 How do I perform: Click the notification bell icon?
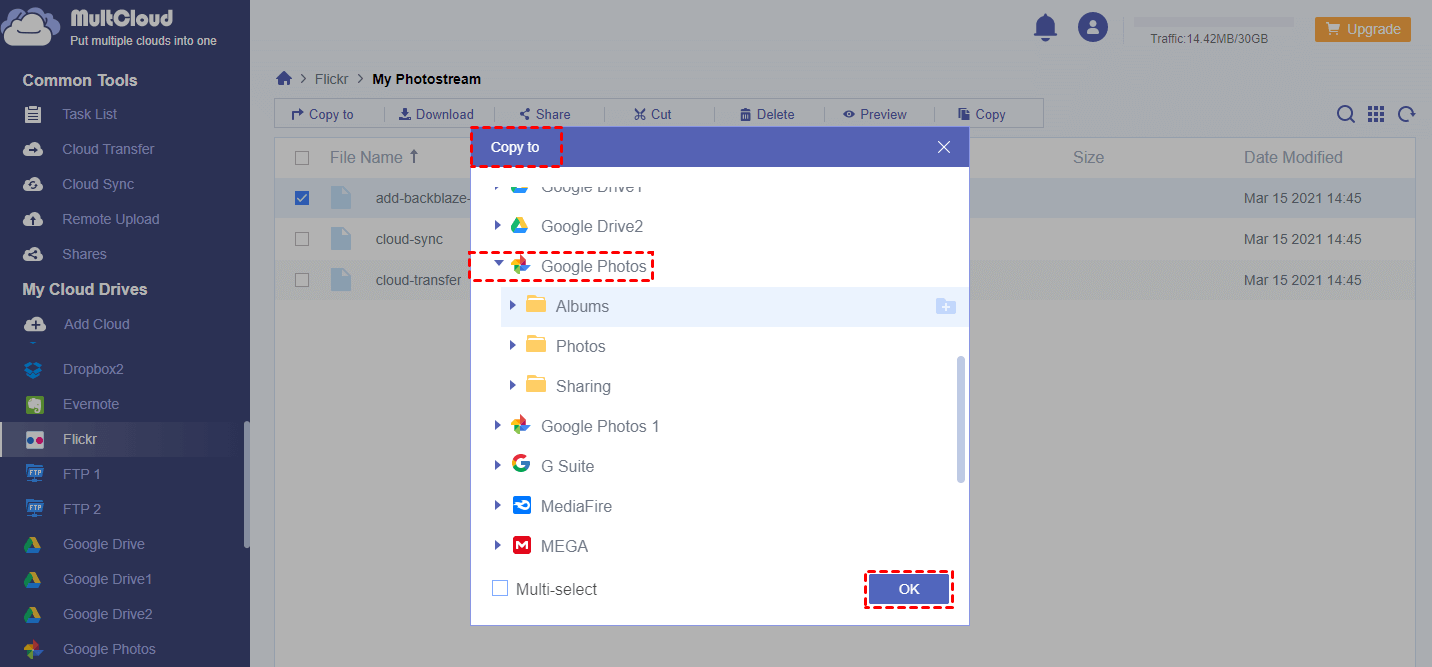tap(1045, 27)
